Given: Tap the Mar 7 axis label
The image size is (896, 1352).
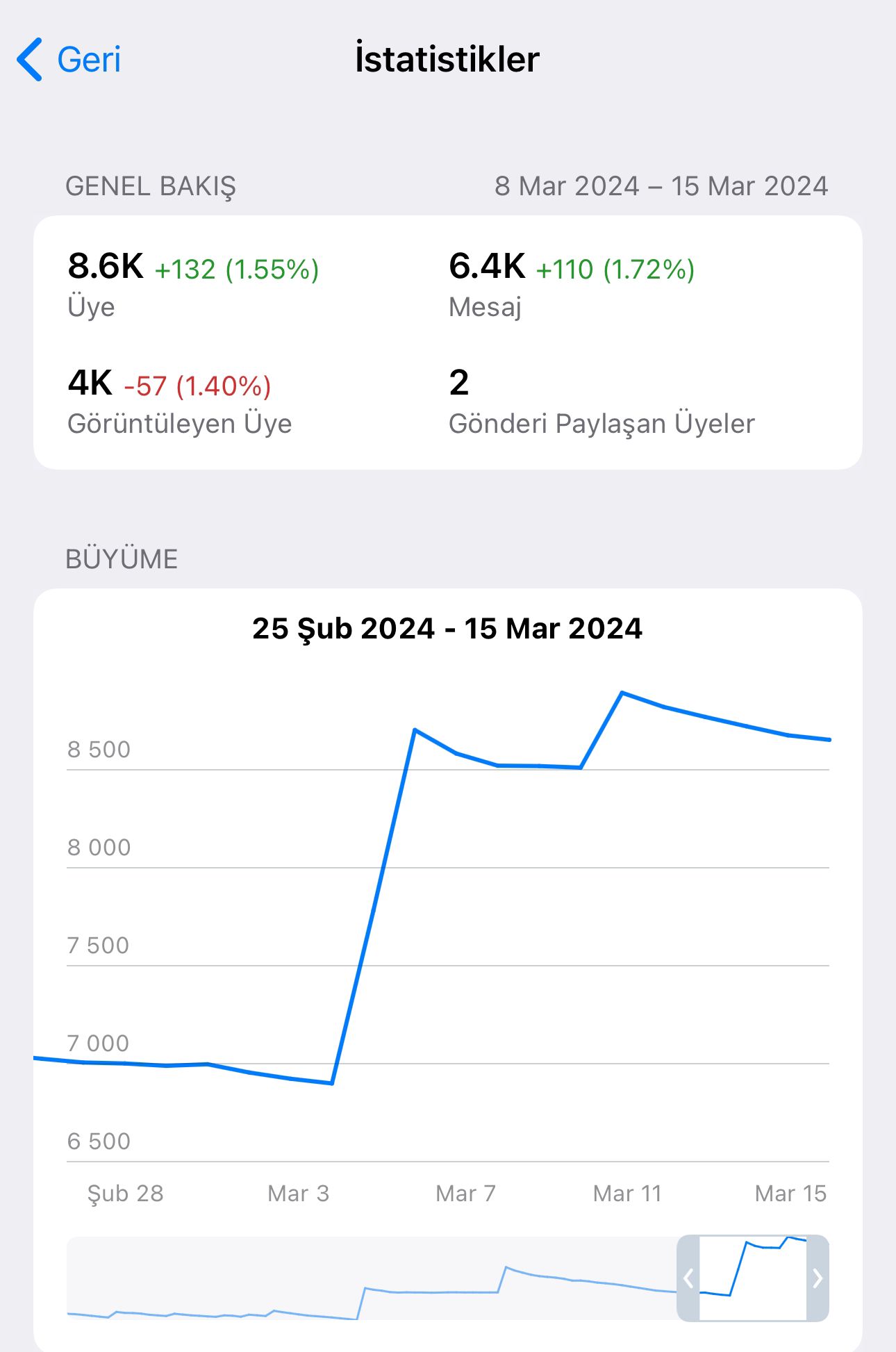Looking at the screenshot, I should (465, 1194).
